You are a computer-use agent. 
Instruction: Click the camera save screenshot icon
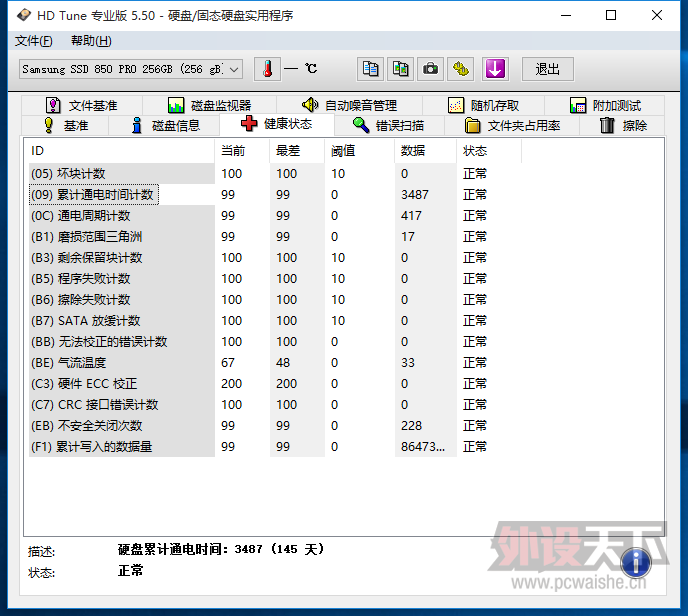430,69
